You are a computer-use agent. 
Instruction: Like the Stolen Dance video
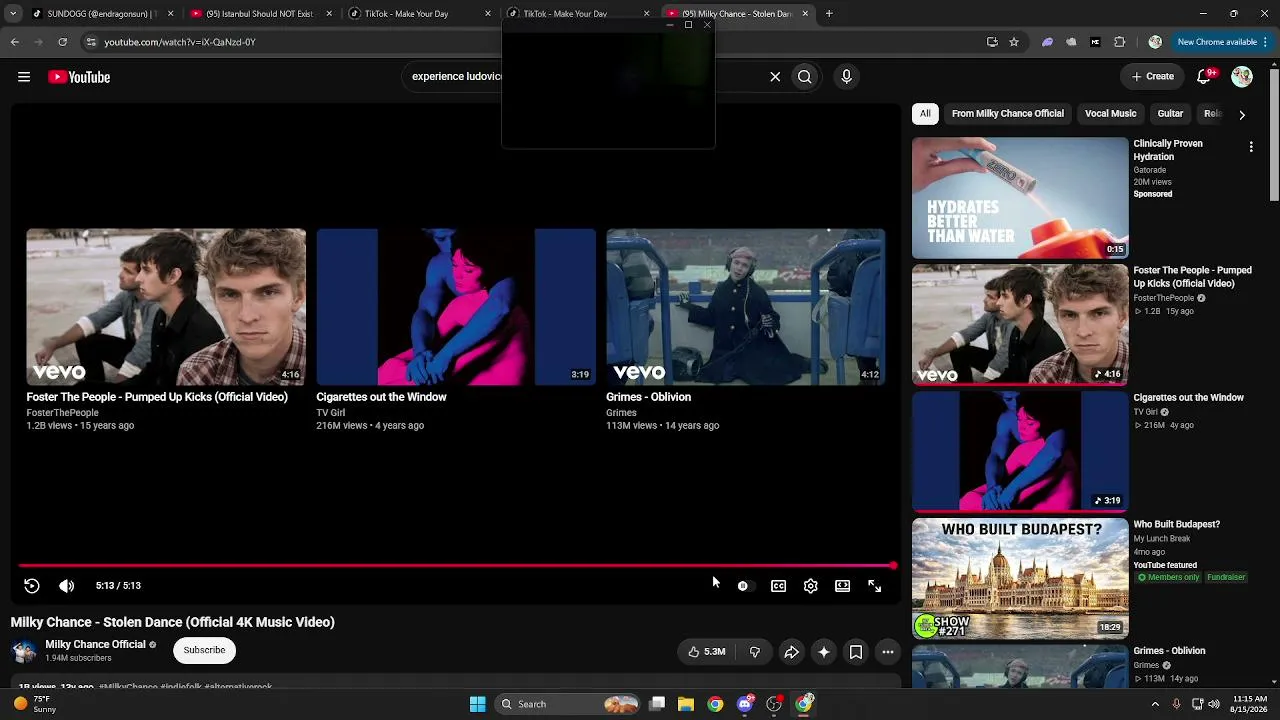(x=706, y=652)
